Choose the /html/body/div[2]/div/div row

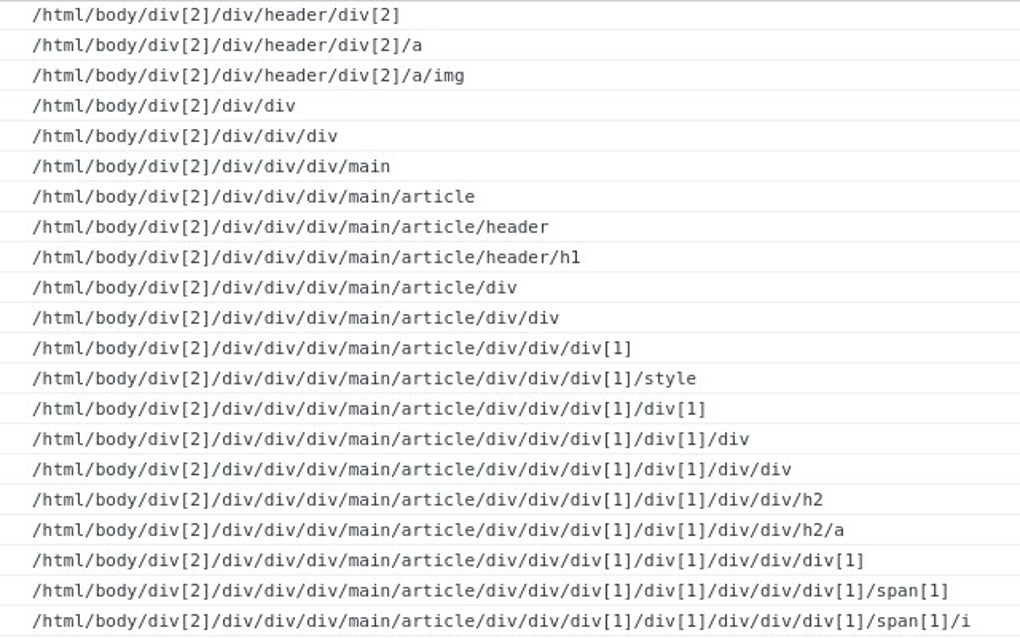click(510, 105)
